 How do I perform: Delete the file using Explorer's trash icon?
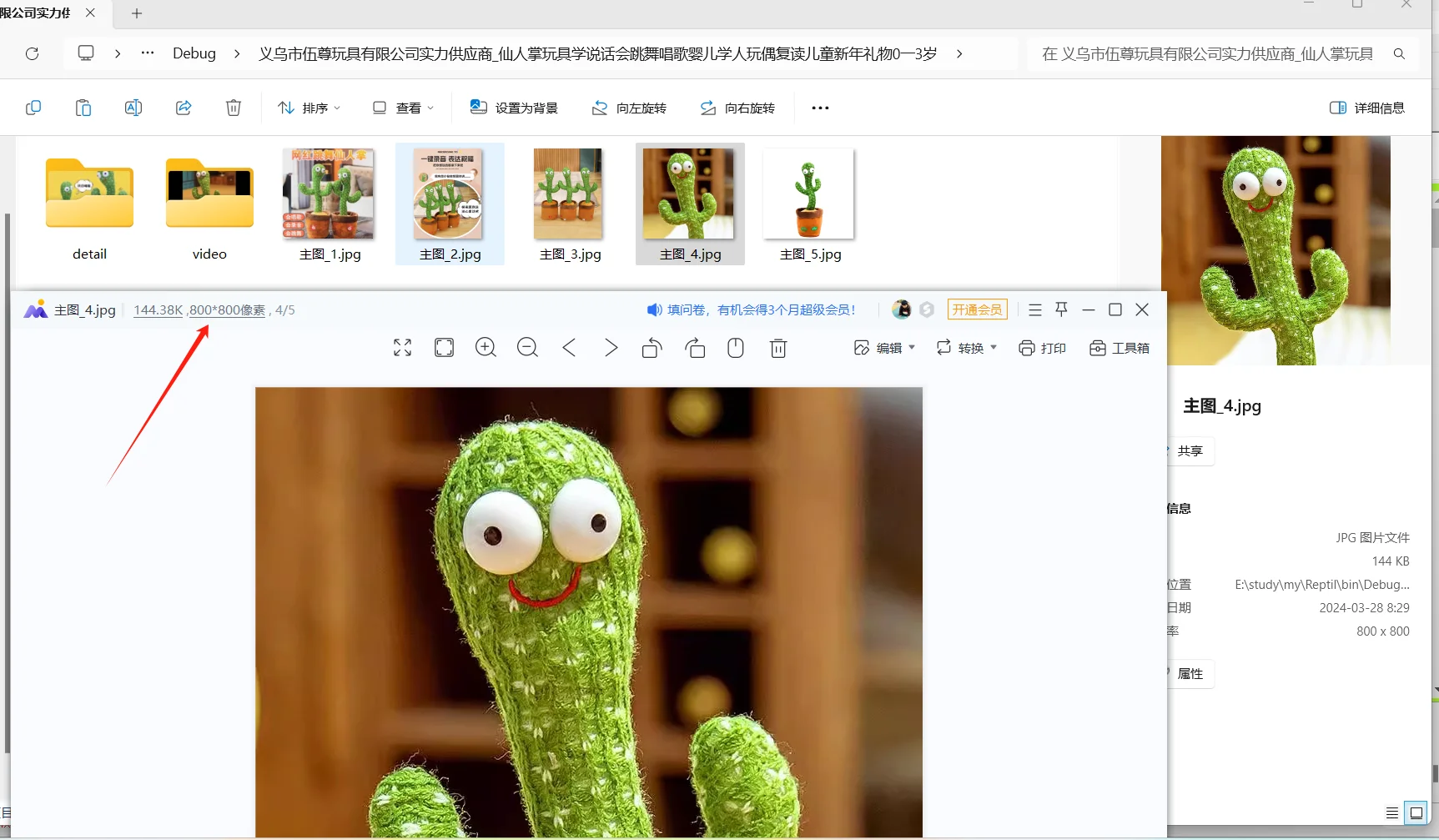[234, 108]
